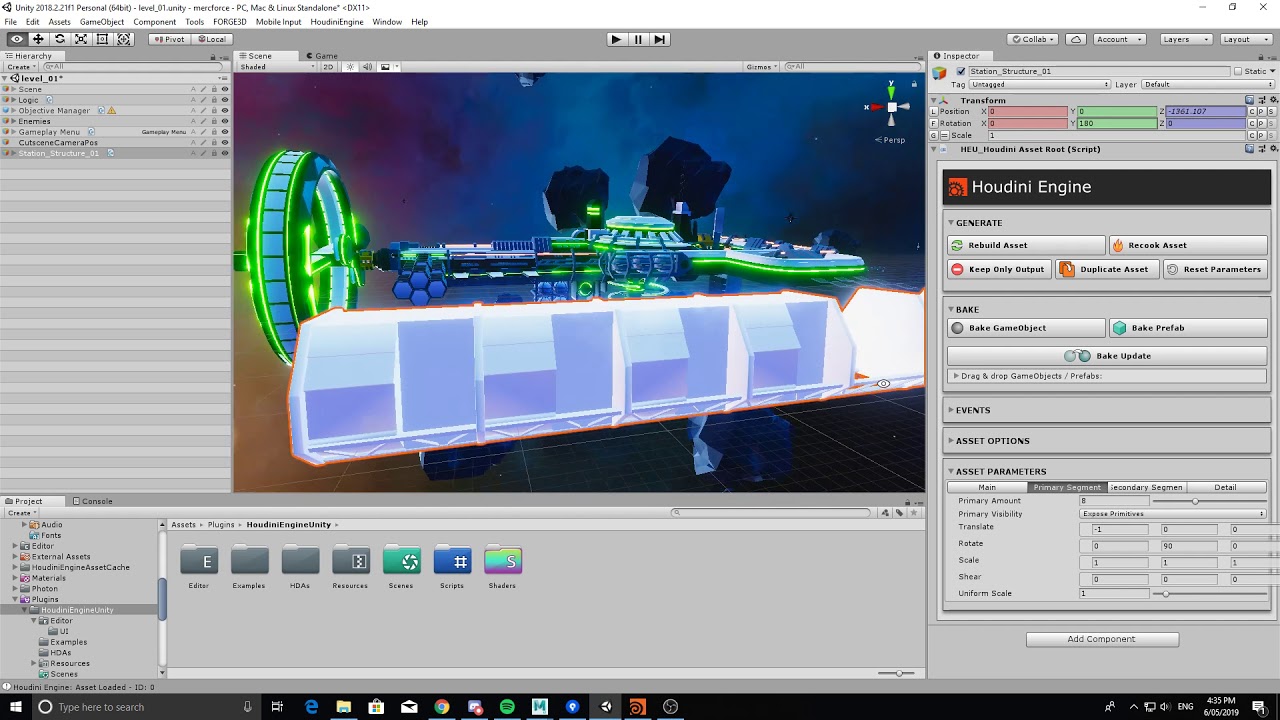Click the Step frame button
The width and height of the screenshot is (1280, 720).
[x=659, y=39]
